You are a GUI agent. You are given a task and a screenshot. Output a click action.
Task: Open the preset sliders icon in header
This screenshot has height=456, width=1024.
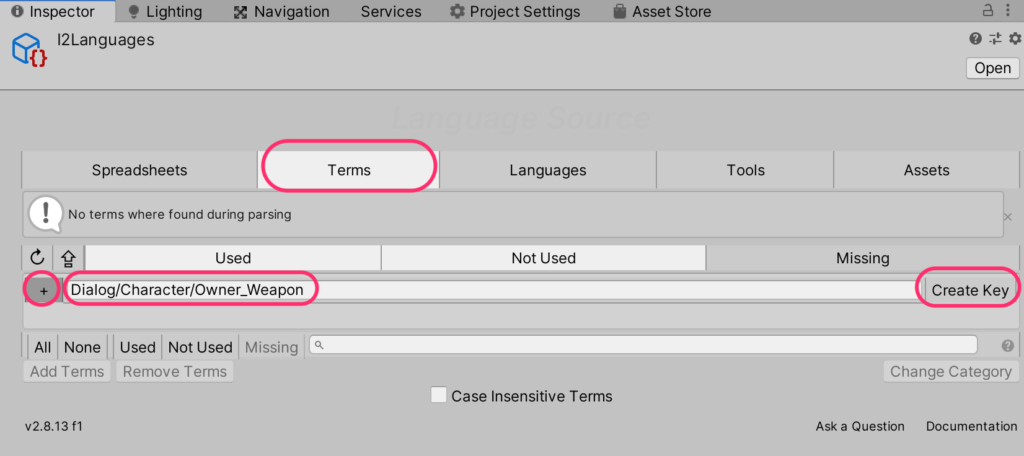pos(995,39)
